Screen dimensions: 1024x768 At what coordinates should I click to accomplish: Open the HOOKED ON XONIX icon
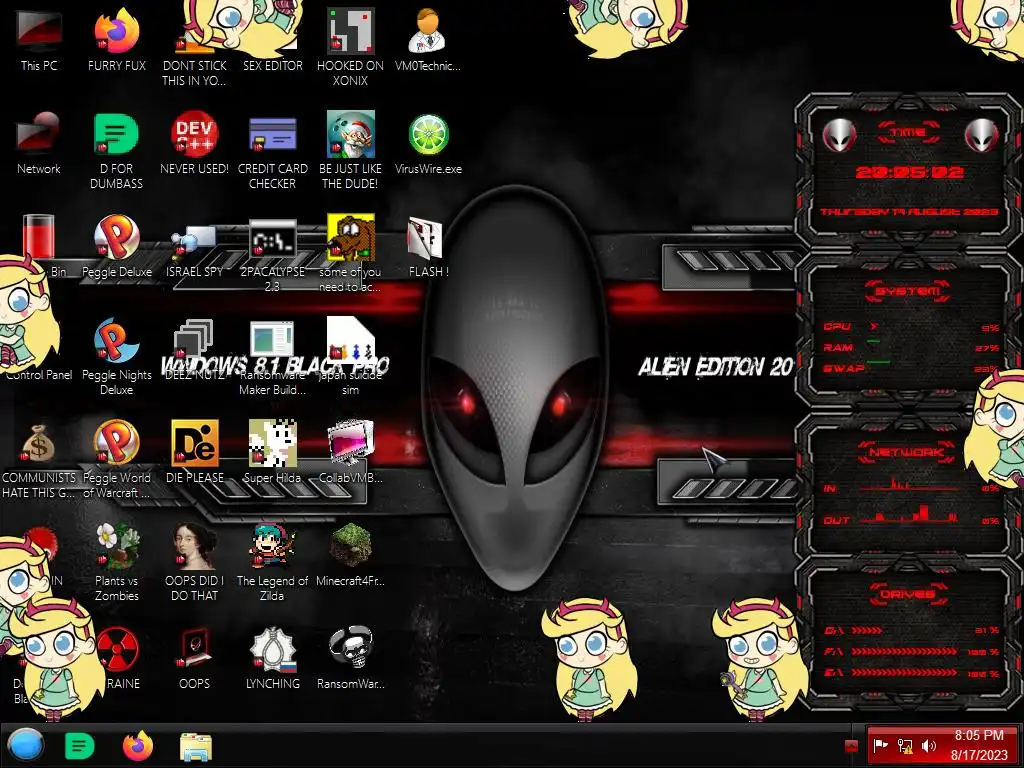coord(351,46)
